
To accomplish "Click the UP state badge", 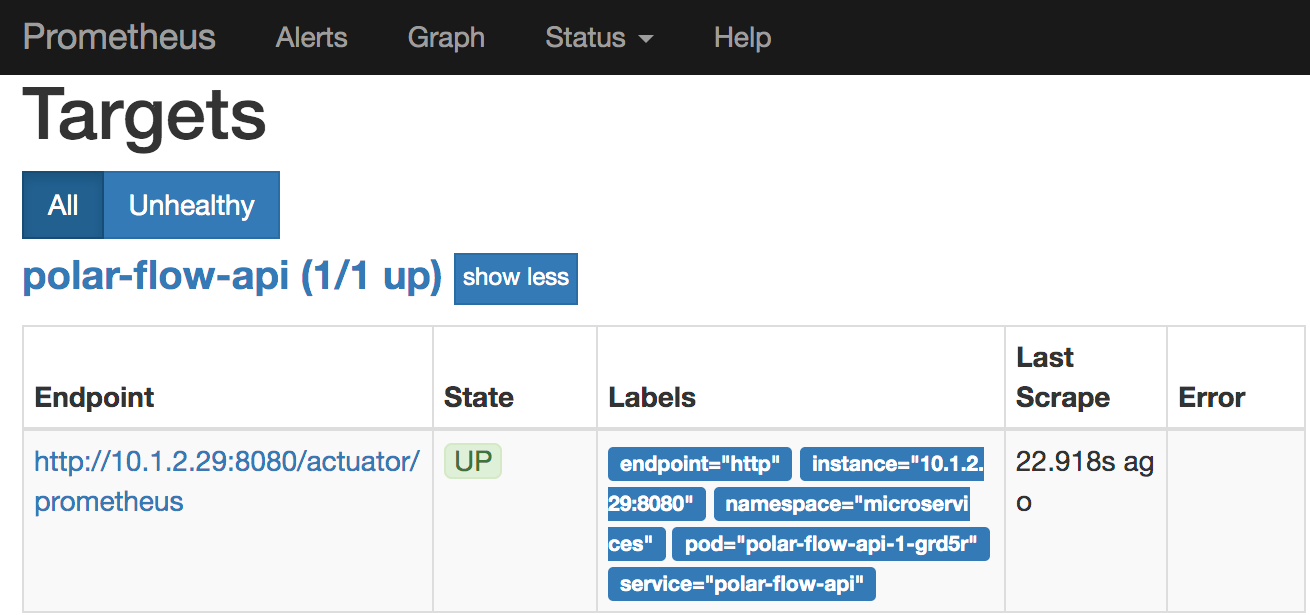I will click(473, 461).
